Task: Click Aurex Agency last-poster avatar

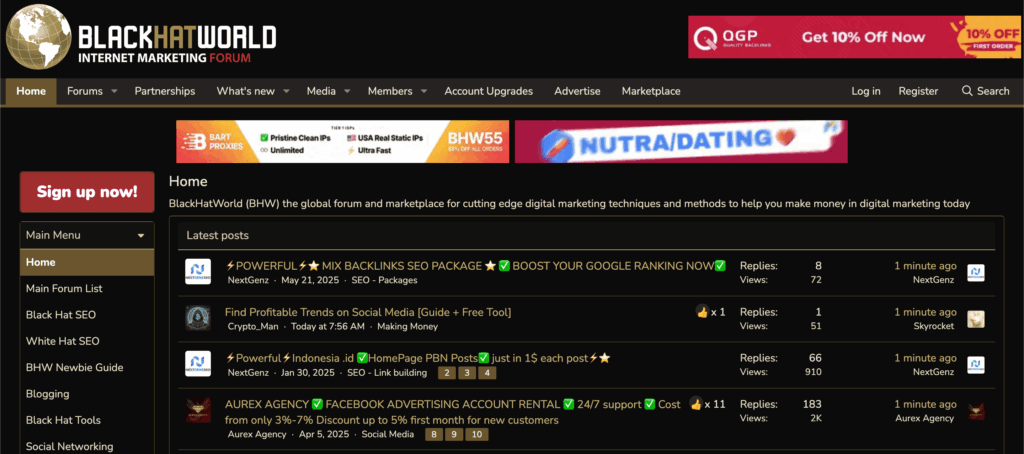Action: click(976, 412)
